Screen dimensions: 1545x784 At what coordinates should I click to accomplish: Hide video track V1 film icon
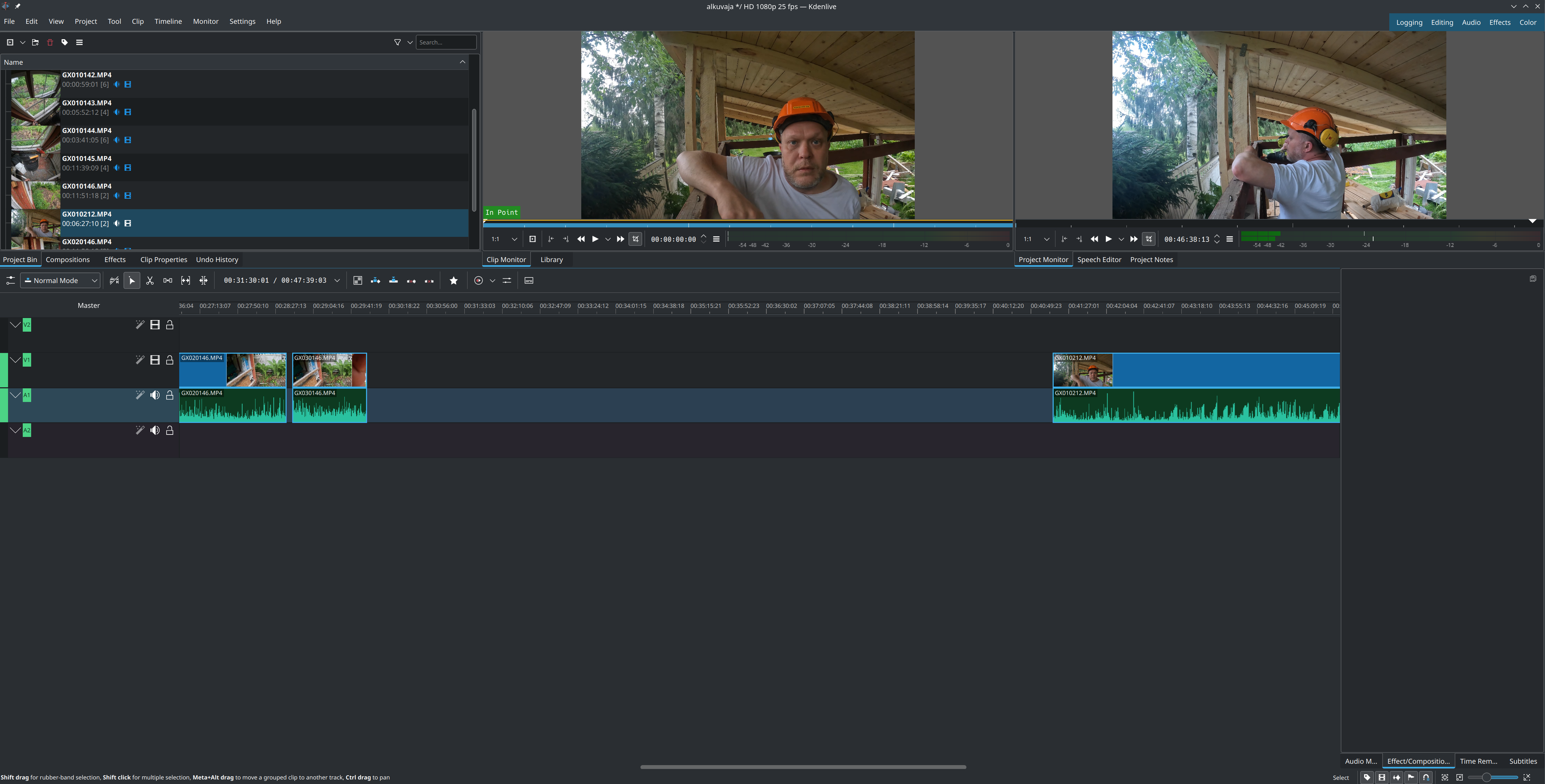(x=155, y=360)
